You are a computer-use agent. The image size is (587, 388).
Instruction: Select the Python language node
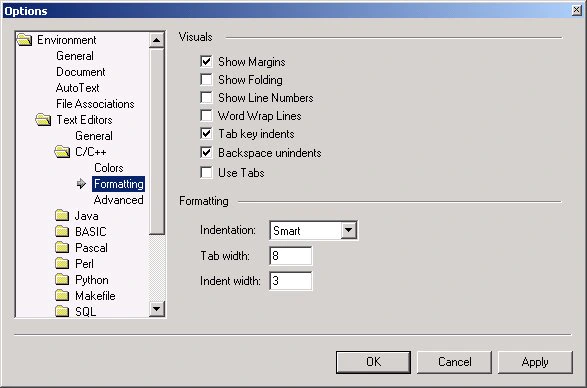pos(92,280)
